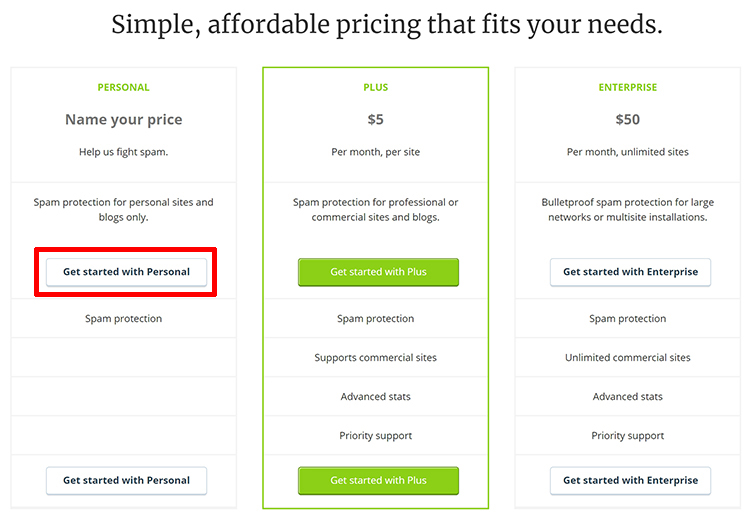Image resolution: width=750 pixels, height=521 pixels.
Task: Click the $5 price label
Action: (375, 119)
